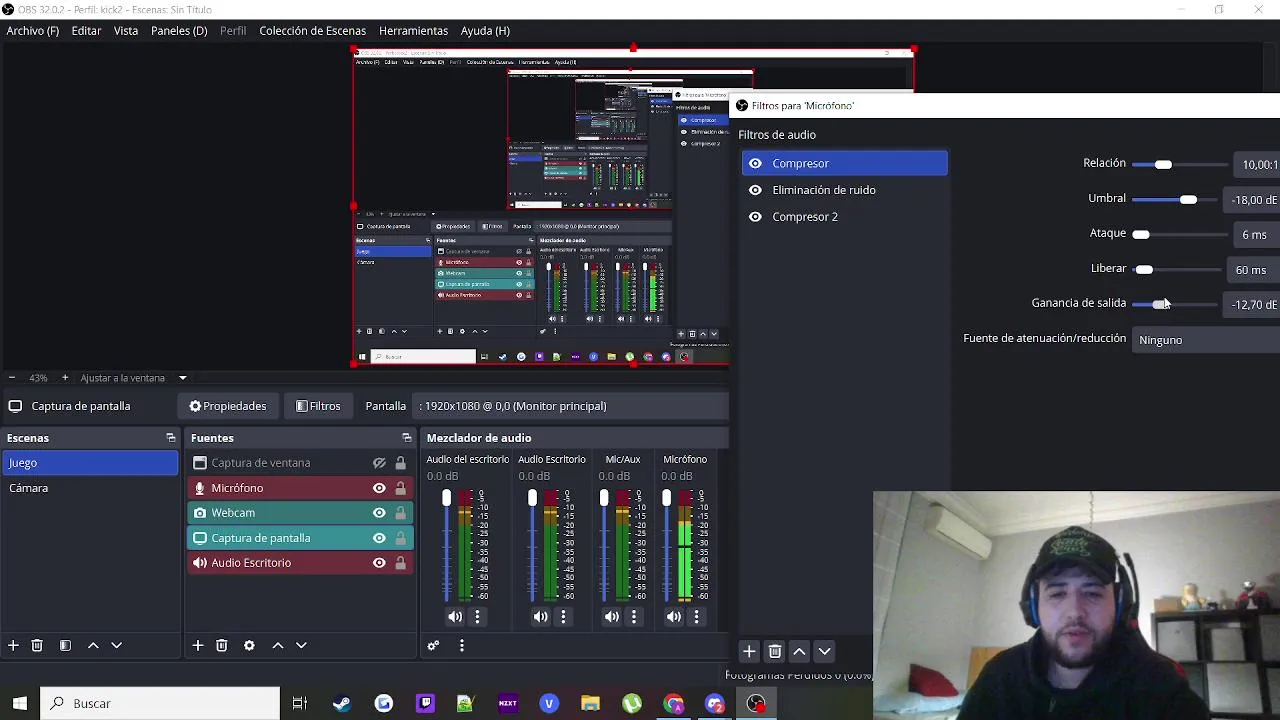Open the Editar menu
The image size is (1280, 720).
click(x=86, y=31)
